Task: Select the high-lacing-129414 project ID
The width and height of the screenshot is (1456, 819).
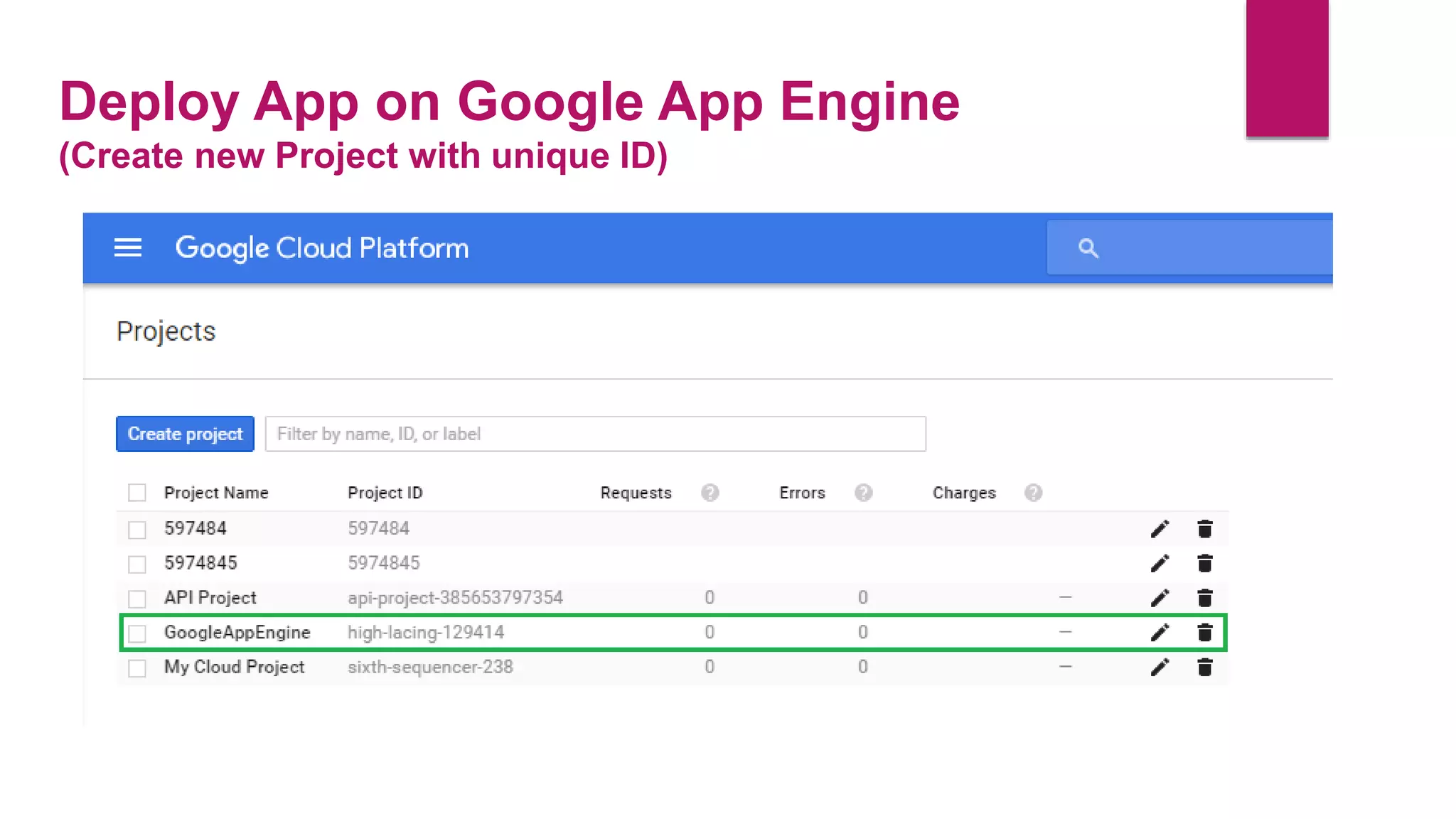Action: pyautogui.click(x=426, y=633)
